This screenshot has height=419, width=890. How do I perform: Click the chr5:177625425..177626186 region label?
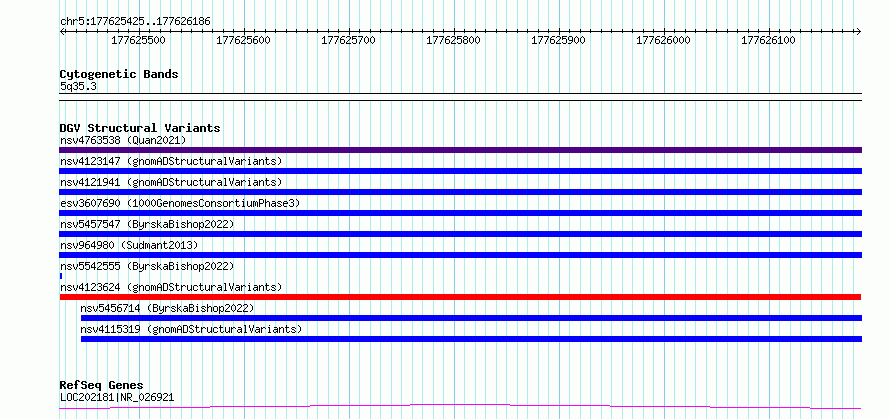coord(135,22)
